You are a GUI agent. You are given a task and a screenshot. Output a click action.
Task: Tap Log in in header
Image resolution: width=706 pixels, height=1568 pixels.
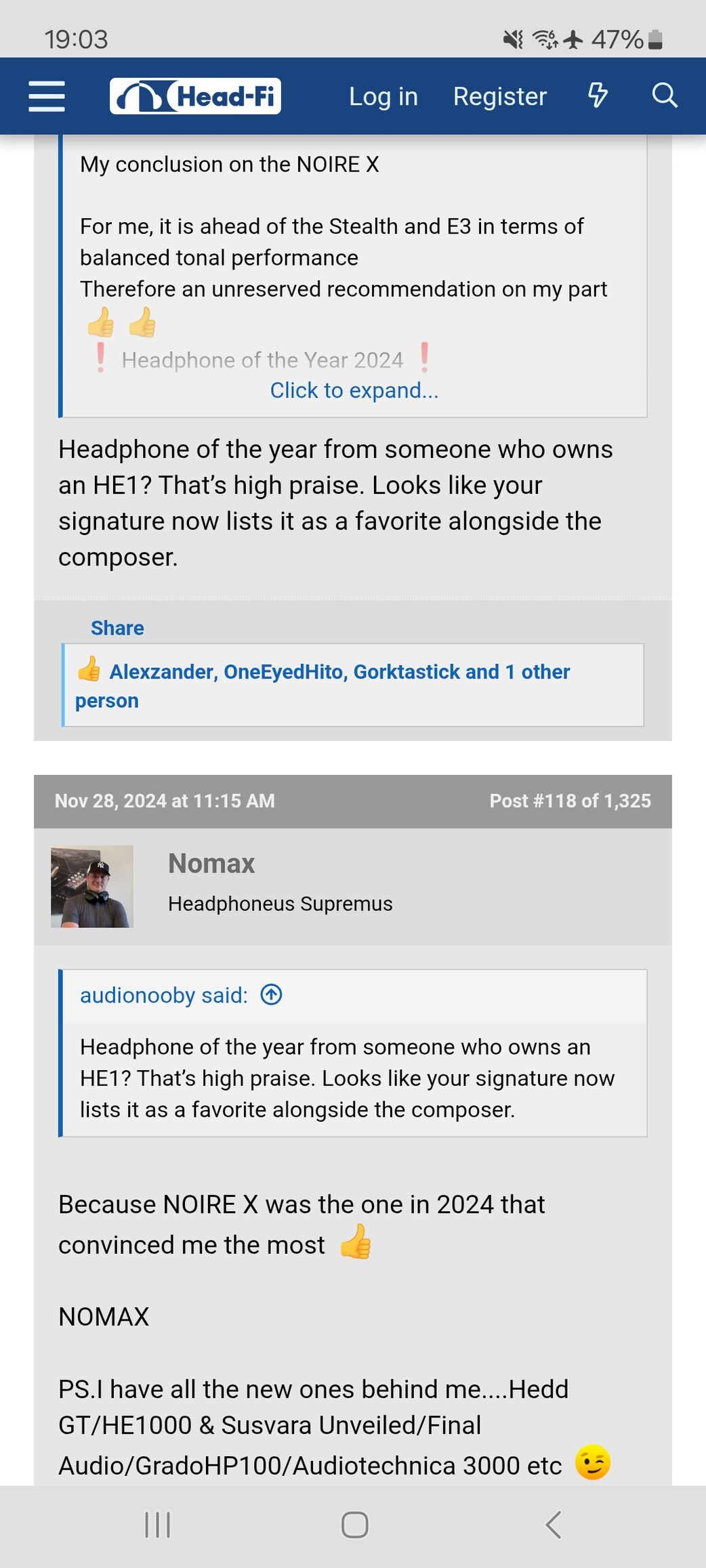[x=383, y=96]
